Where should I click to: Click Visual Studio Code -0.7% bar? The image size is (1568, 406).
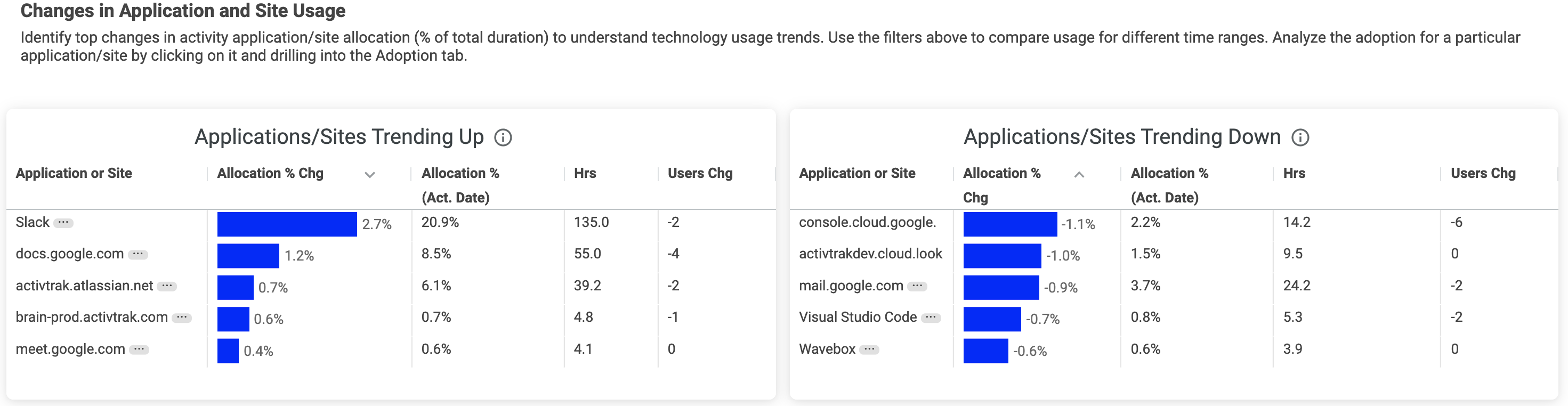[991, 319]
